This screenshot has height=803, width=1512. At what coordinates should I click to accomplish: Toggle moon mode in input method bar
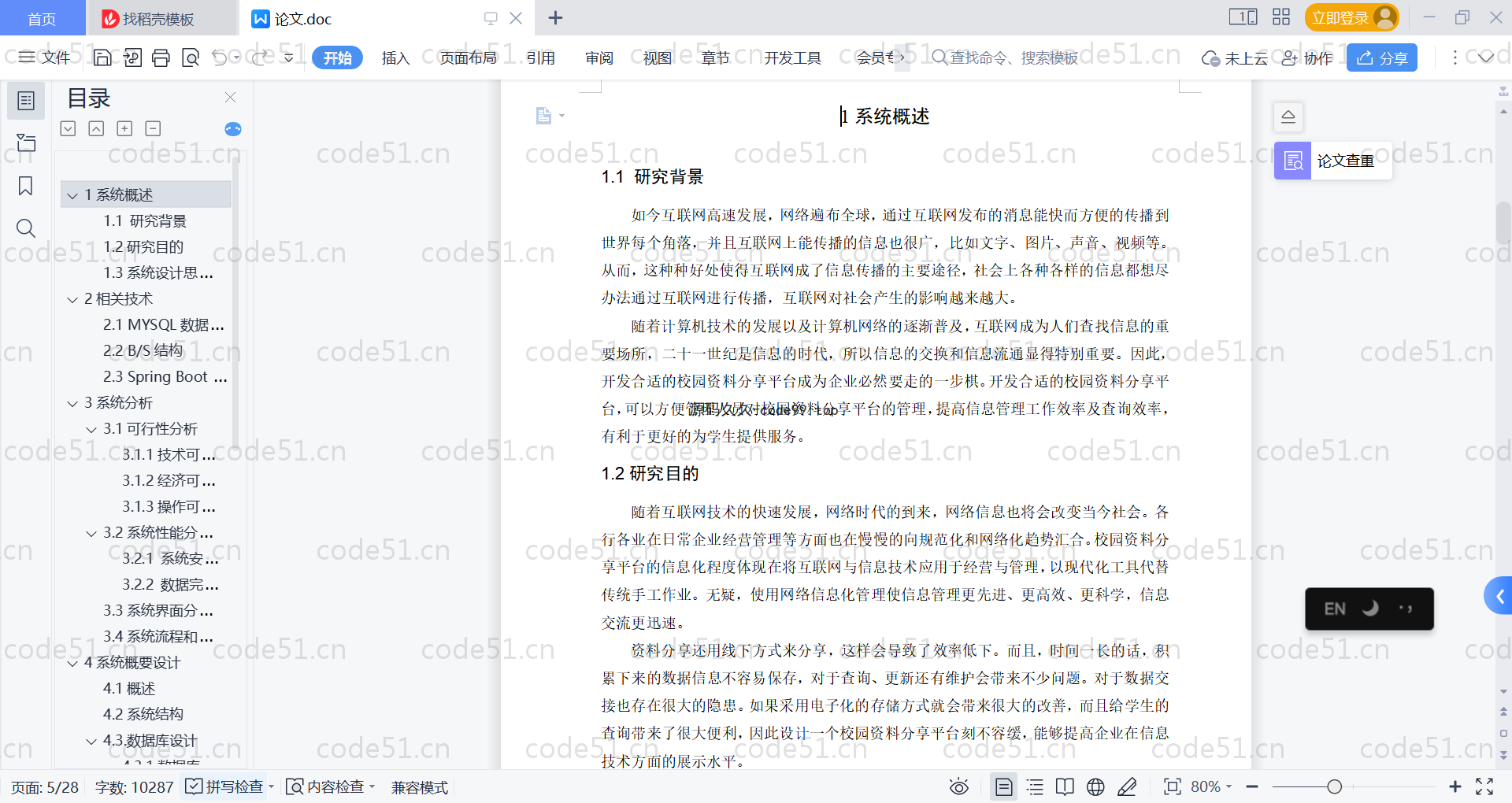pos(1371,609)
